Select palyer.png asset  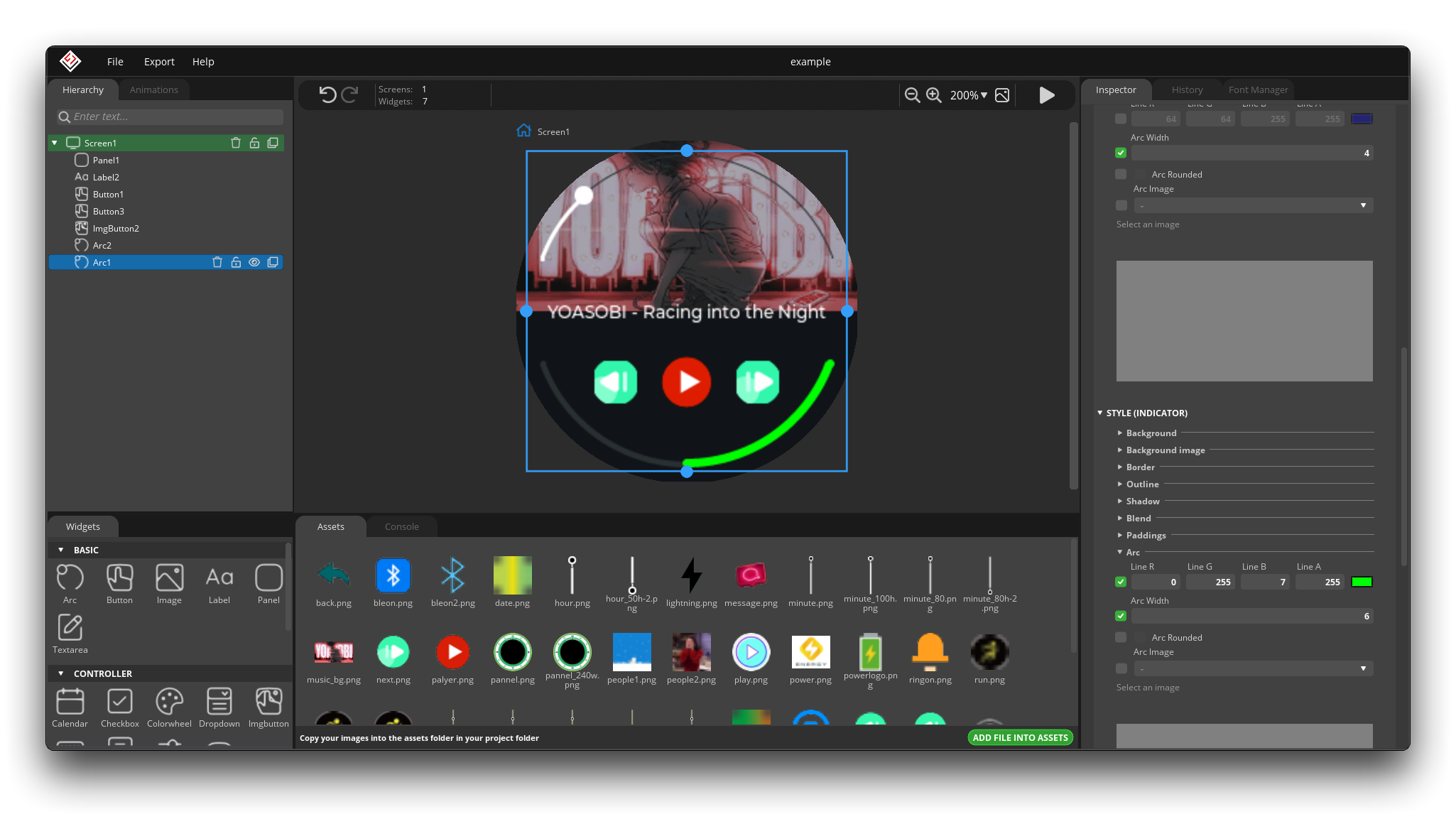(452, 652)
